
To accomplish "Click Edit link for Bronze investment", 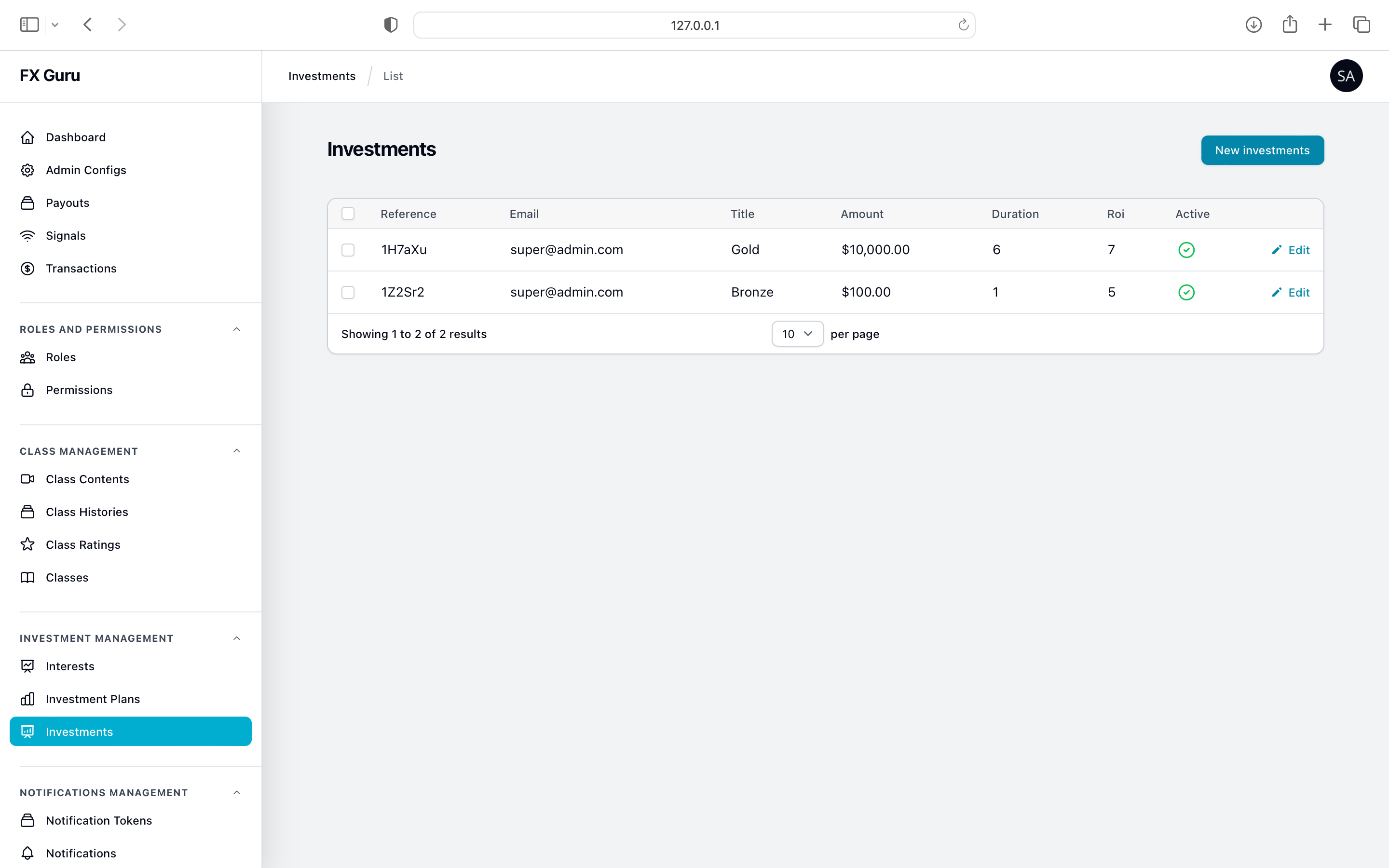I will [1298, 292].
